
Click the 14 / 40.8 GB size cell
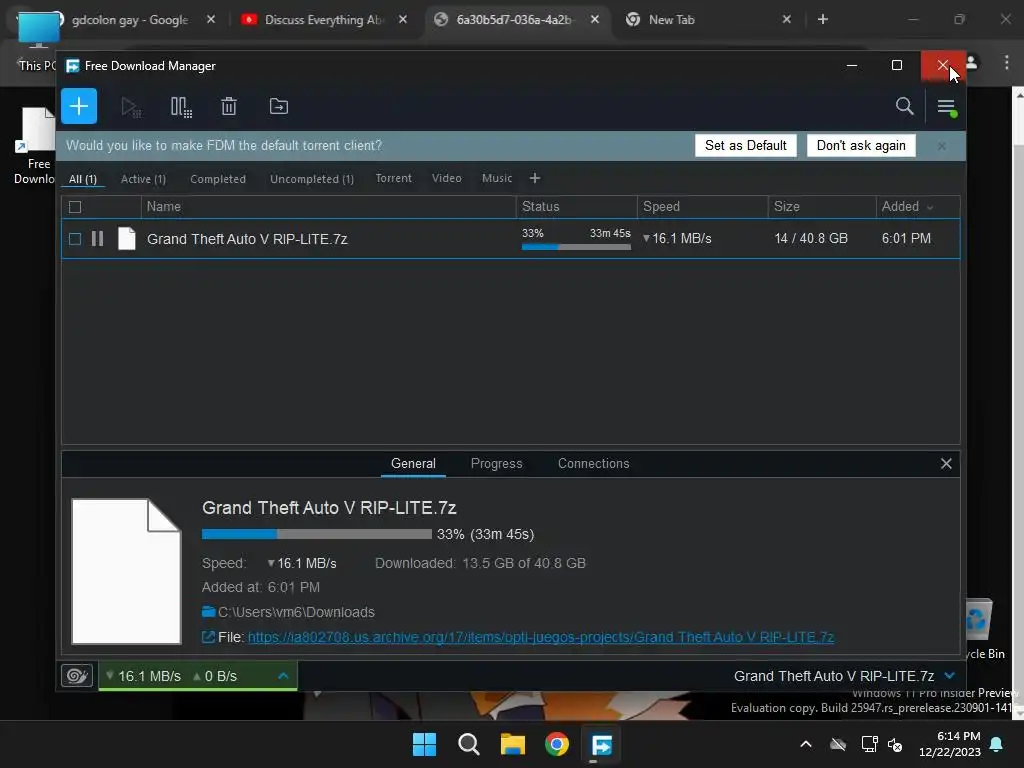[811, 238]
